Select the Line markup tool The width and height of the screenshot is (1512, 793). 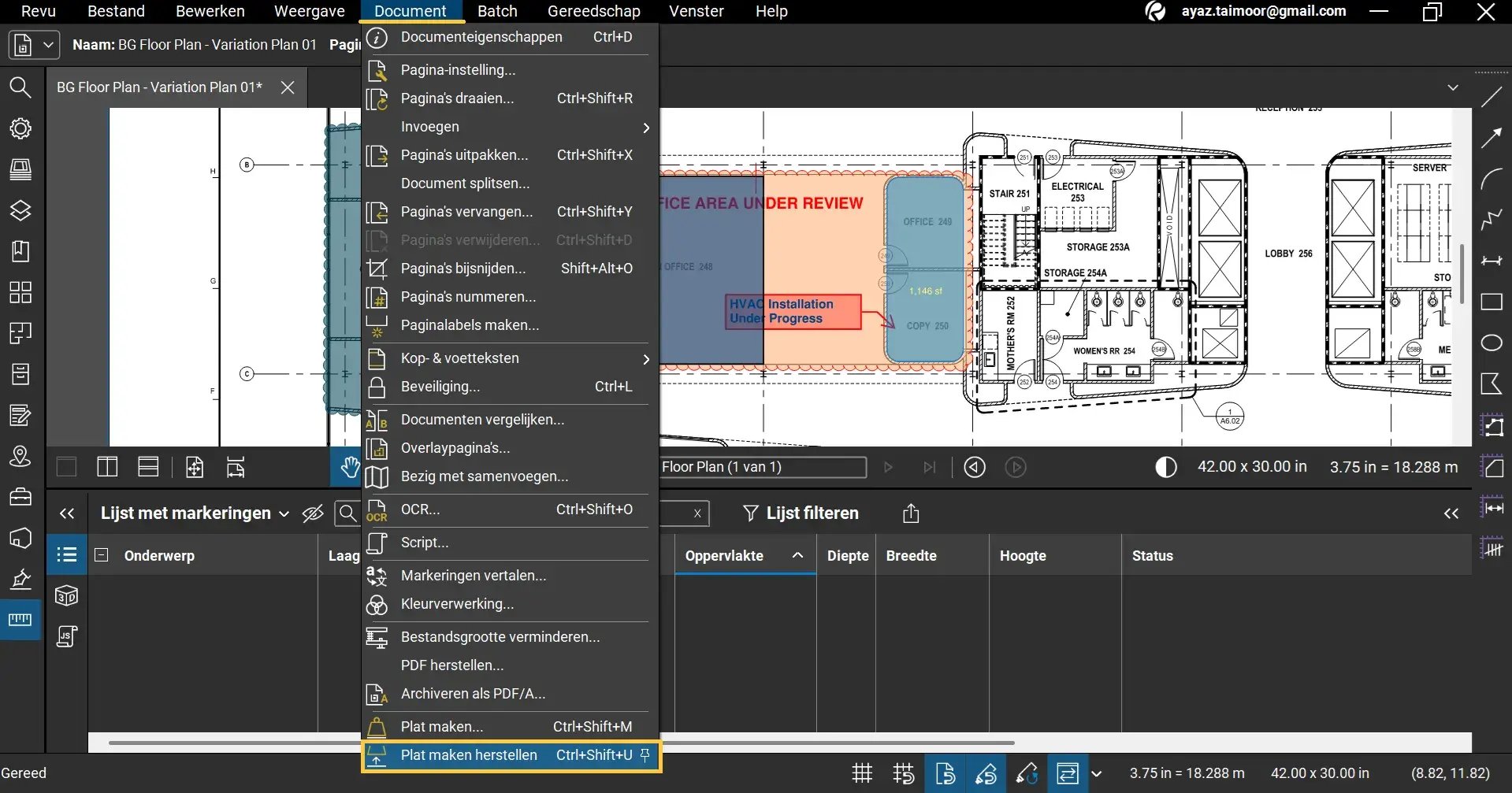1492,98
